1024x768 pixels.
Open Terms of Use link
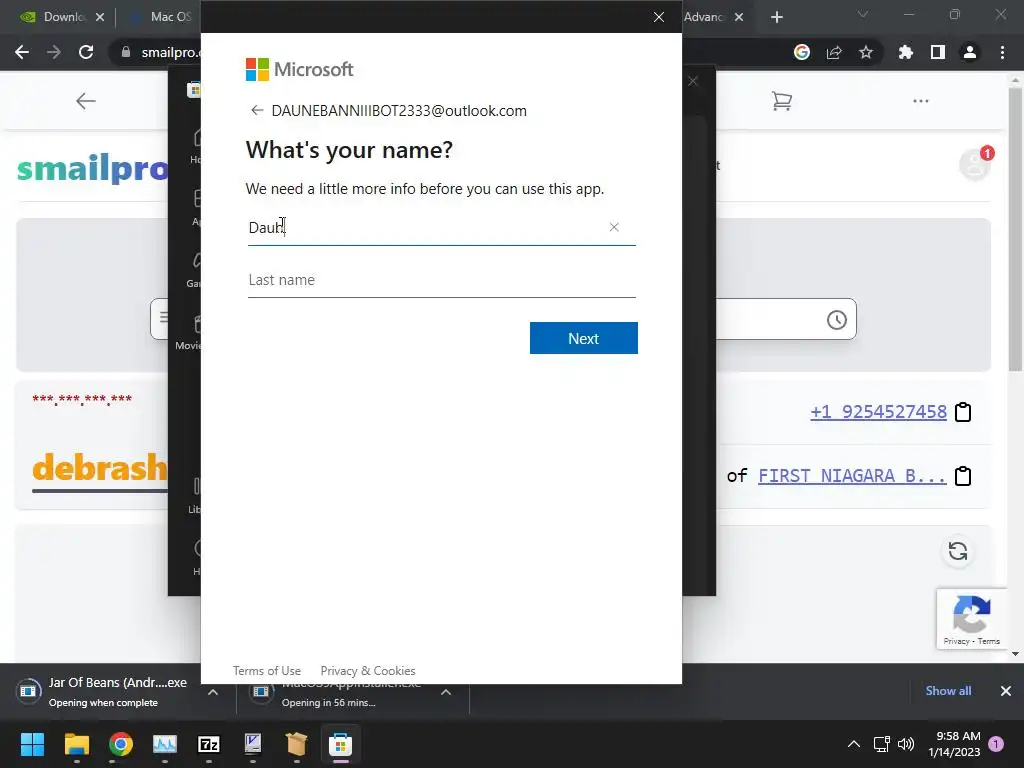[x=266, y=671]
